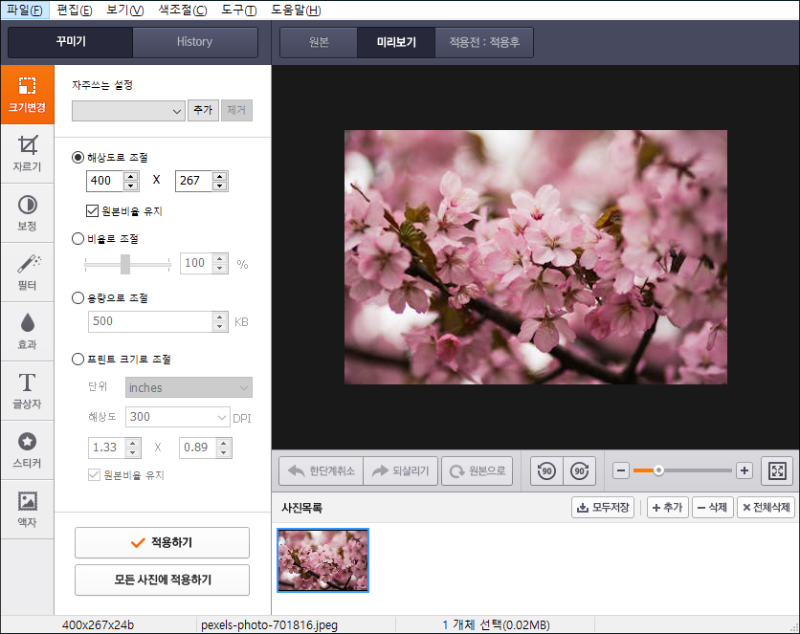800x634 pixels.
Task: Switch to 원본 view tab
Action: click(x=318, y=42)
